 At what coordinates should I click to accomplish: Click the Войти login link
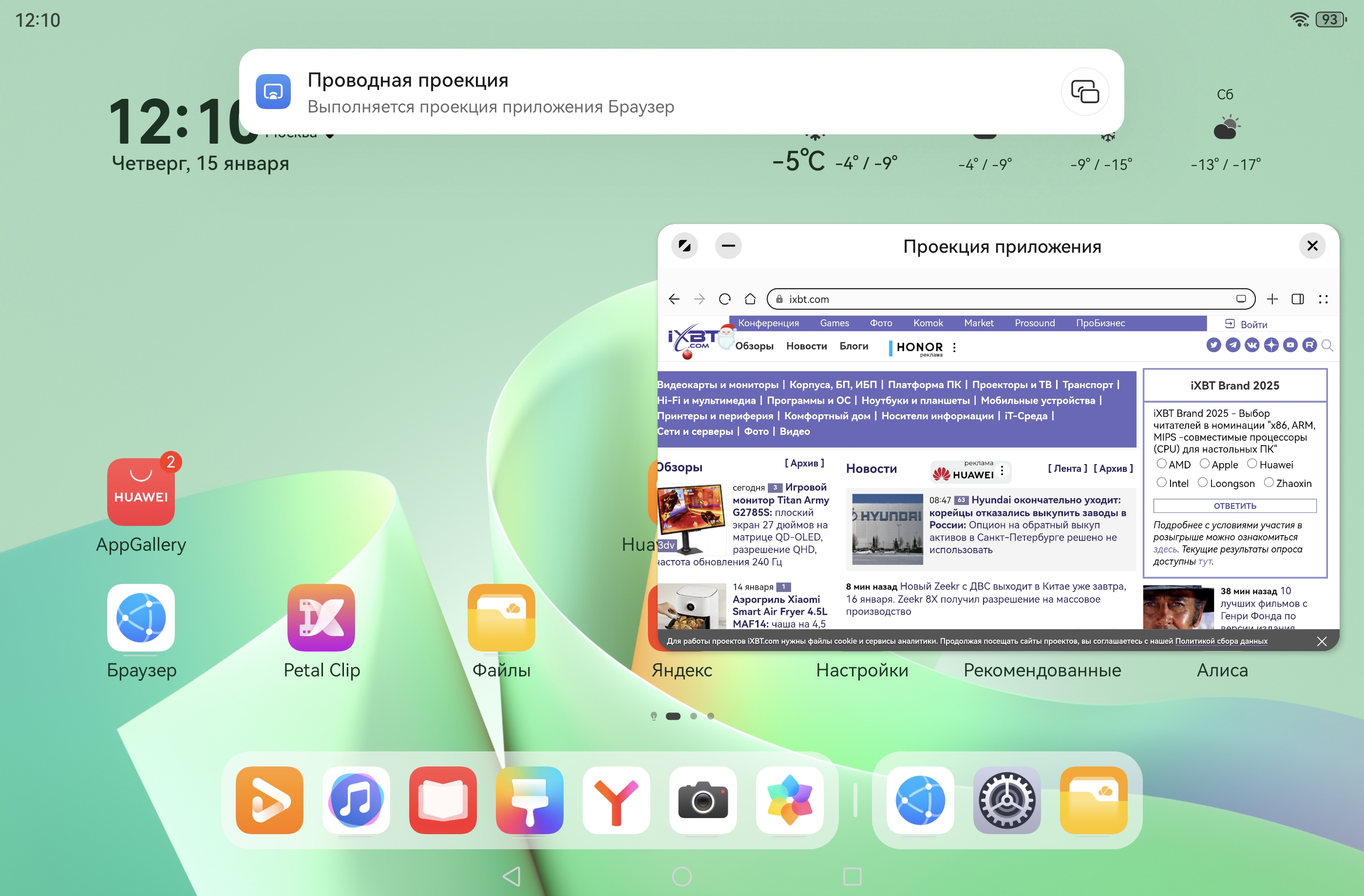[1253, 324]
